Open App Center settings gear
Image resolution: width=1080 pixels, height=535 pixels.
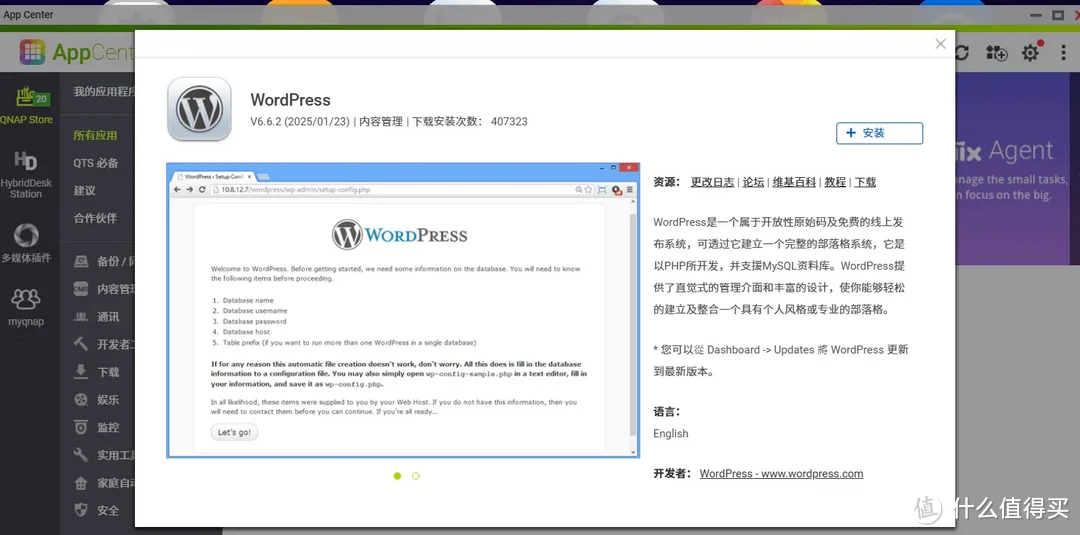[x=1030, y=52]
